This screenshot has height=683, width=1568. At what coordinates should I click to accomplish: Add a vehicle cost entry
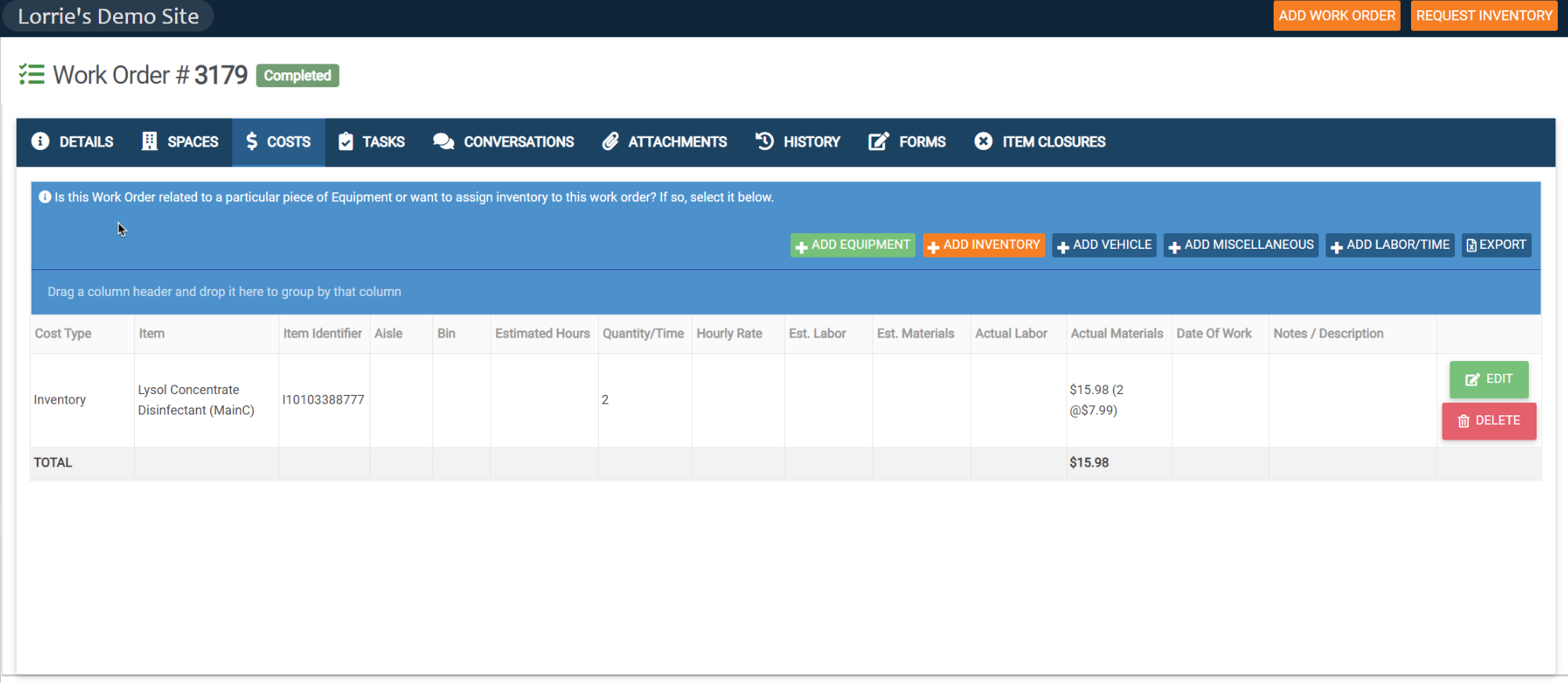[x=1104, y=245]
